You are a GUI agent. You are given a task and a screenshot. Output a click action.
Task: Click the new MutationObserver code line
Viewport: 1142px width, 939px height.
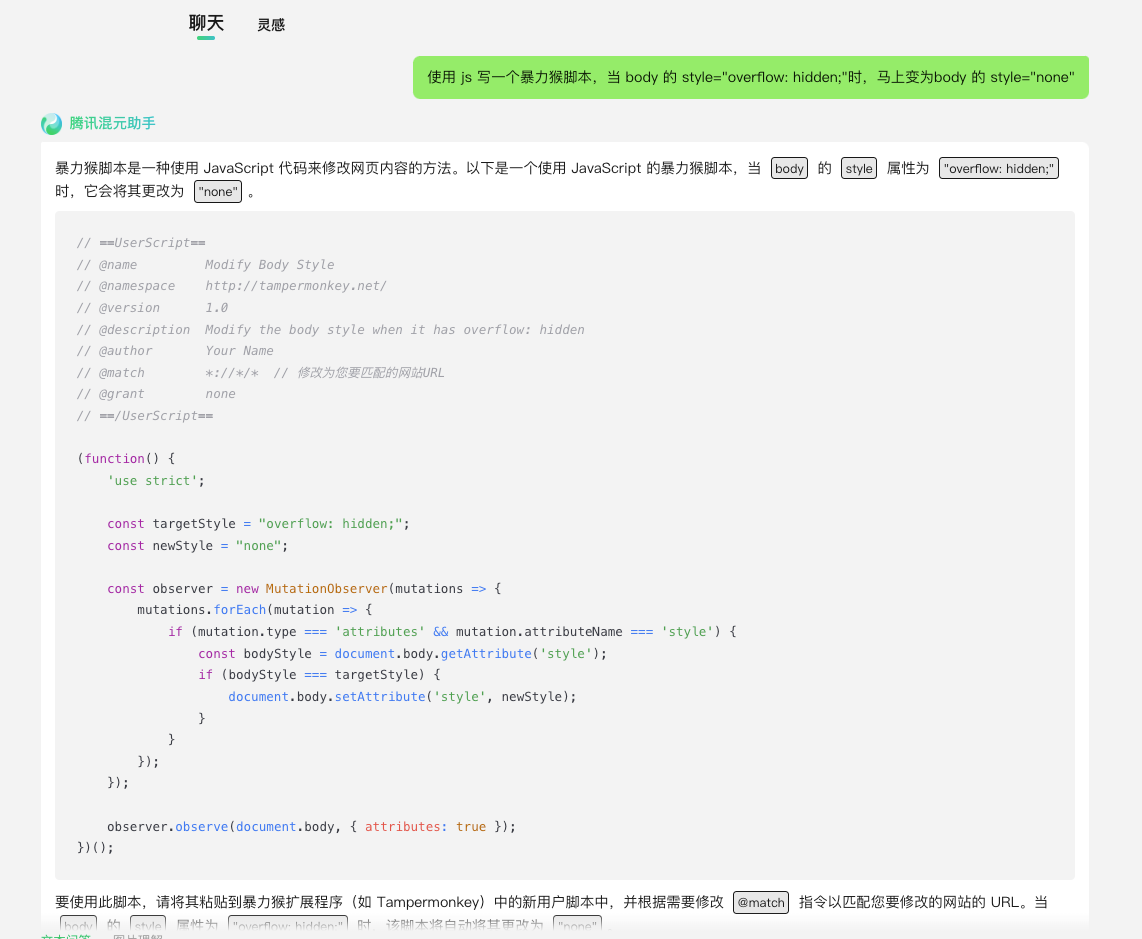click(x=304, y=589)
